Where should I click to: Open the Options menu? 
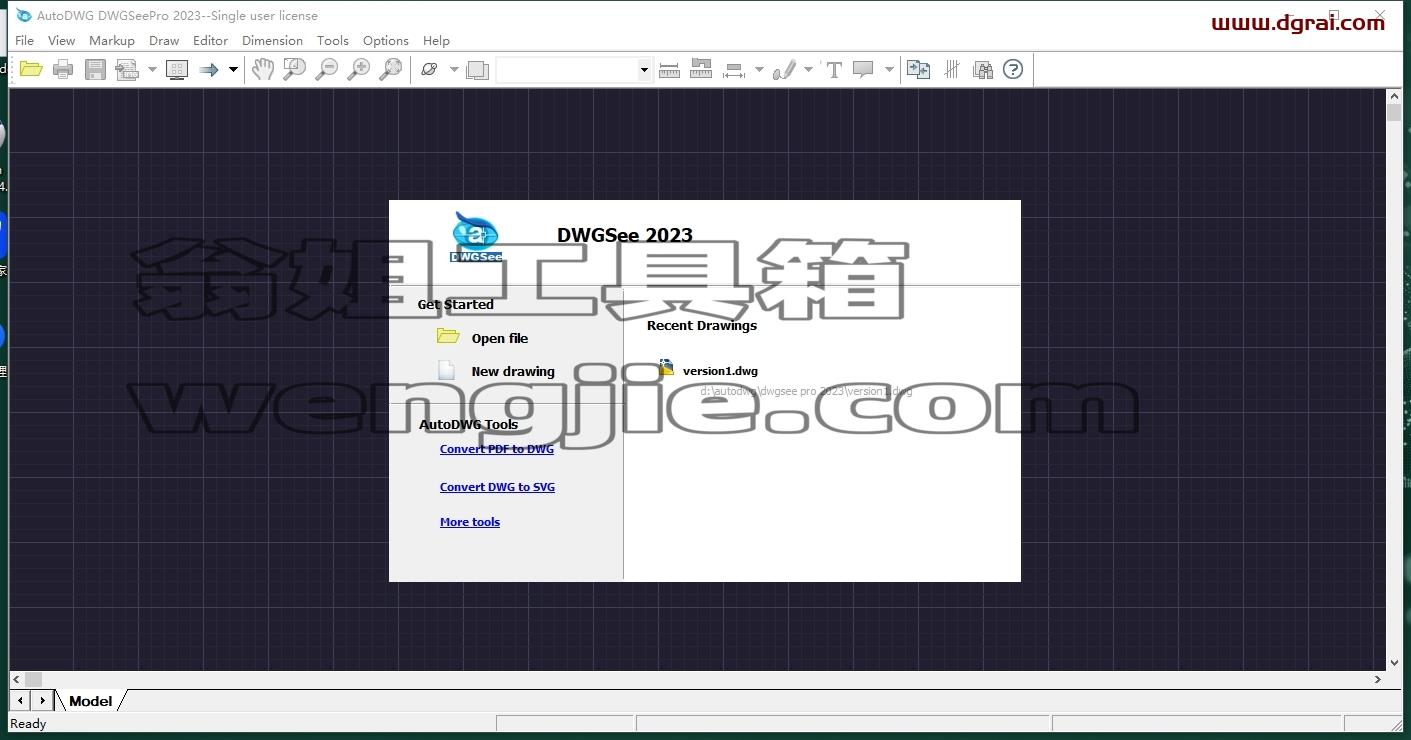click(386, 41)
